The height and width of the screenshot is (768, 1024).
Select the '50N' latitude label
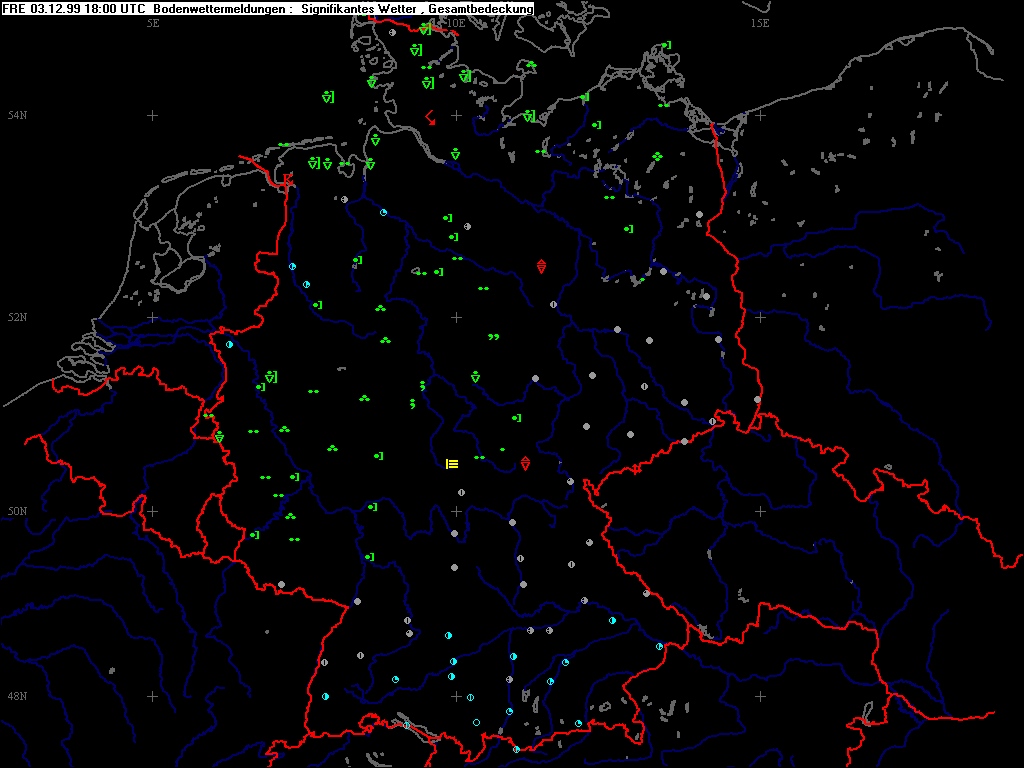tap(17, 511)
